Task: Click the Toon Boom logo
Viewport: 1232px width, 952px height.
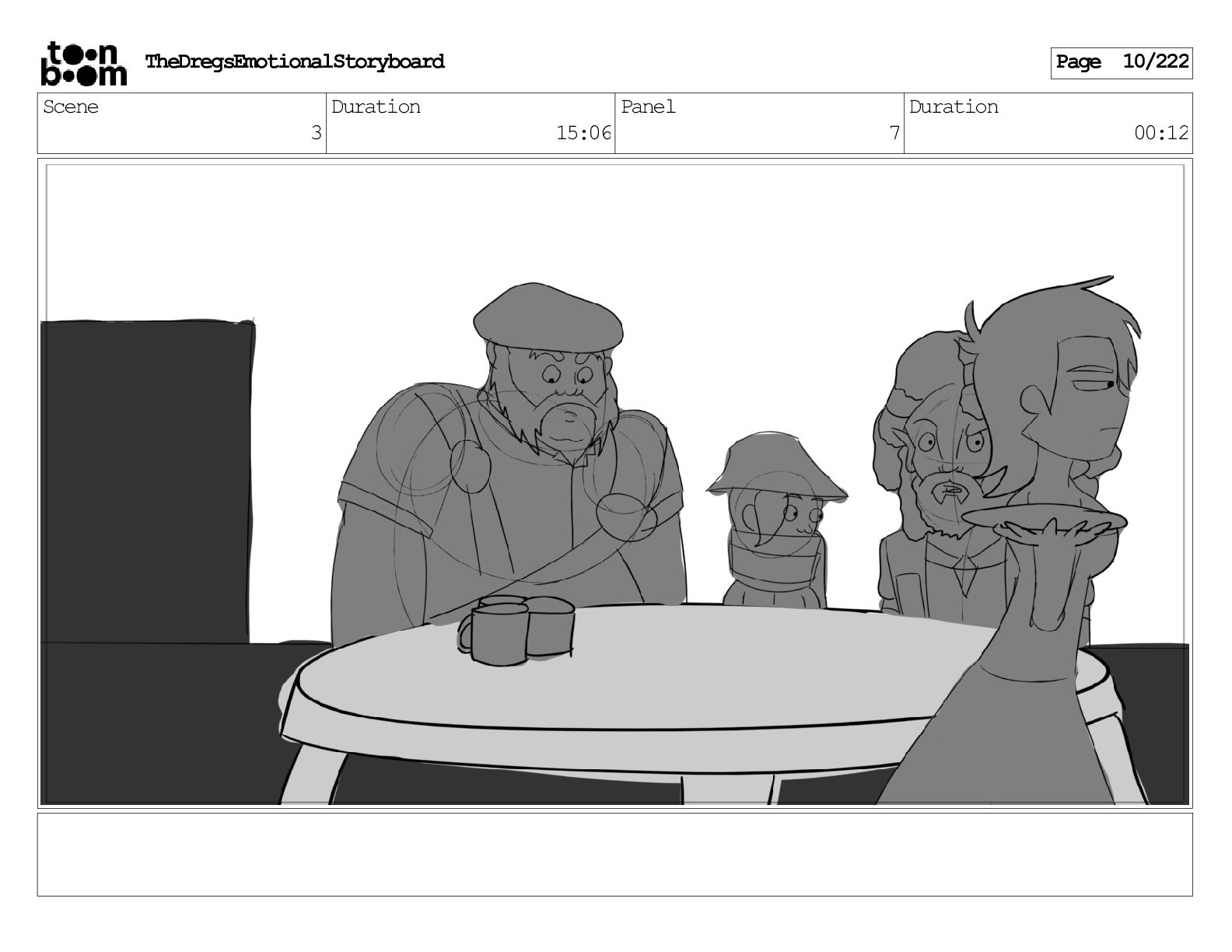Action: click(83, 64)
